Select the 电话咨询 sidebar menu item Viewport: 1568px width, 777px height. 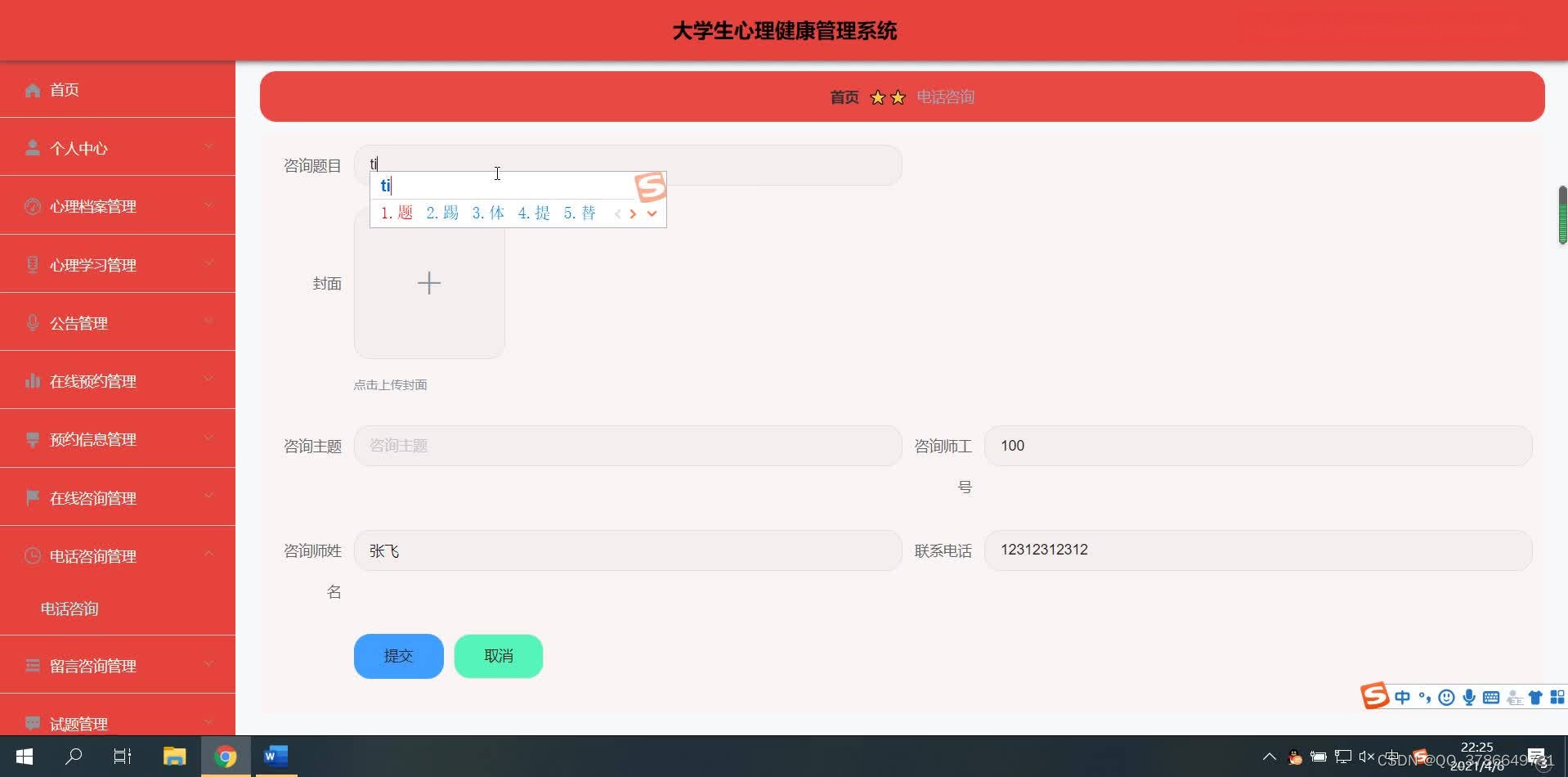point(69,609)
